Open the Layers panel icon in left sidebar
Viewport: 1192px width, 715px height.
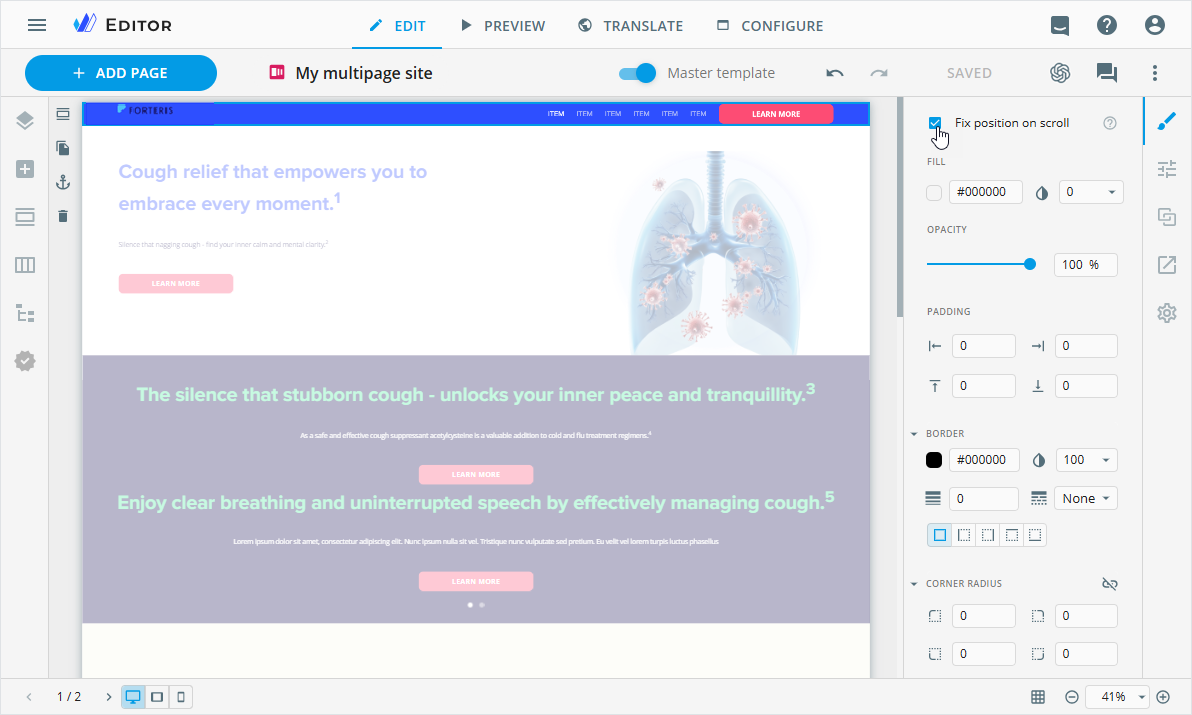(x=25, y=121)
